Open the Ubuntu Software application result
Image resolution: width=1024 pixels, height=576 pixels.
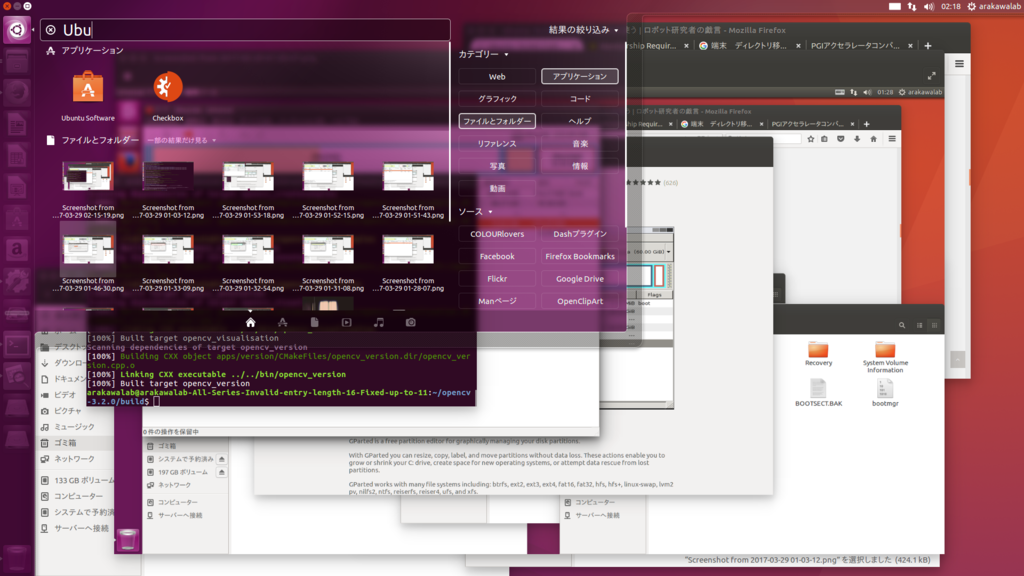tap(88, 95)
